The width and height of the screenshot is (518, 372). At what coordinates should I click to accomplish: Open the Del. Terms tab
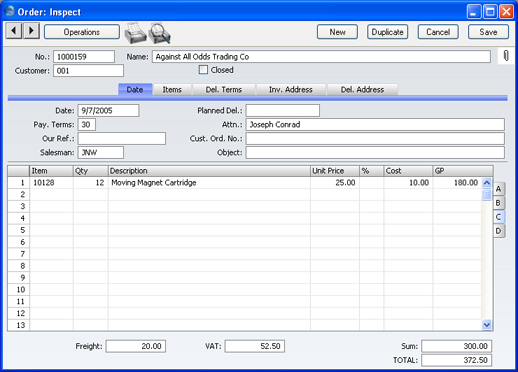224,89
